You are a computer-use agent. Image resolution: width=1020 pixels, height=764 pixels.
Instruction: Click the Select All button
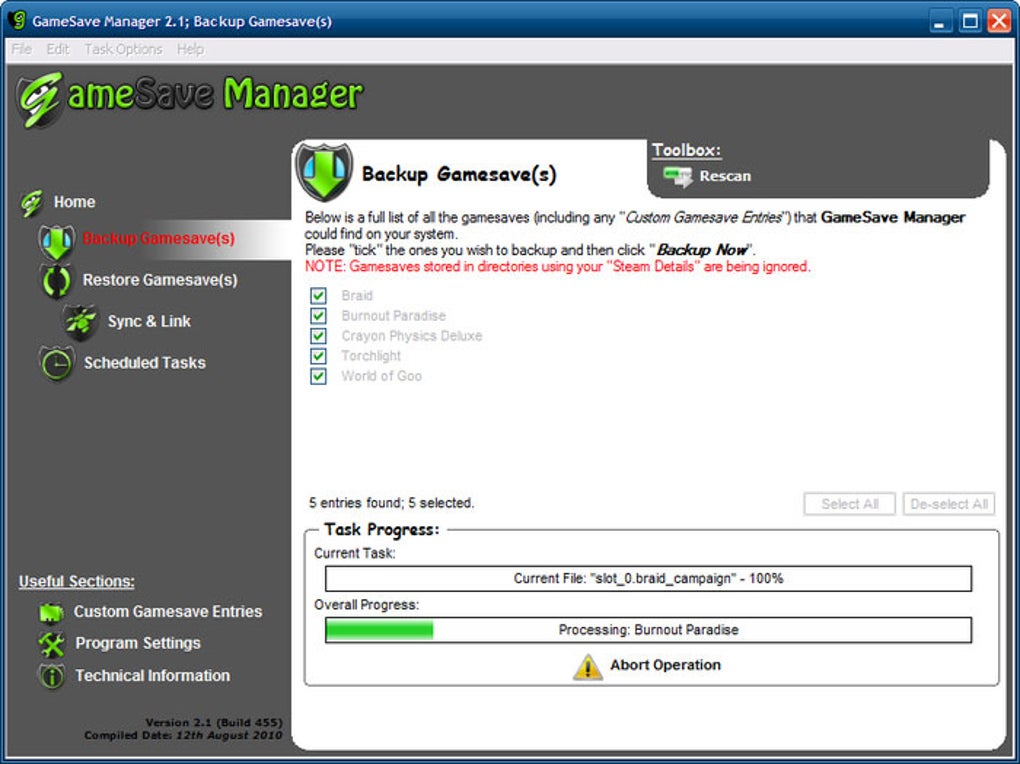click(x=849, y=504)
